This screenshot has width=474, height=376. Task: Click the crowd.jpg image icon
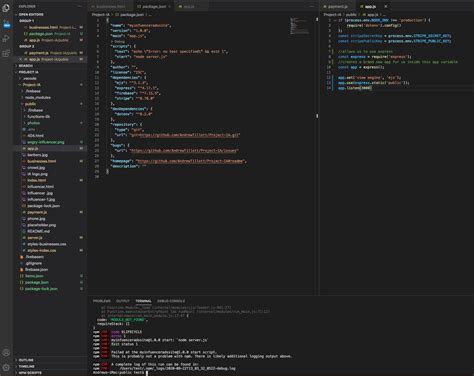click(x=24, y=168)
